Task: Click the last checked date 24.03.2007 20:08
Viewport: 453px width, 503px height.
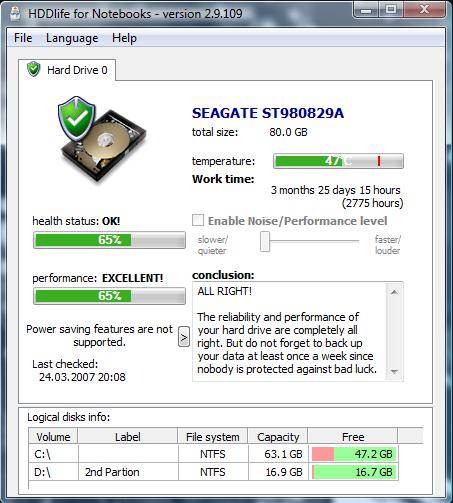Action: 82,377
